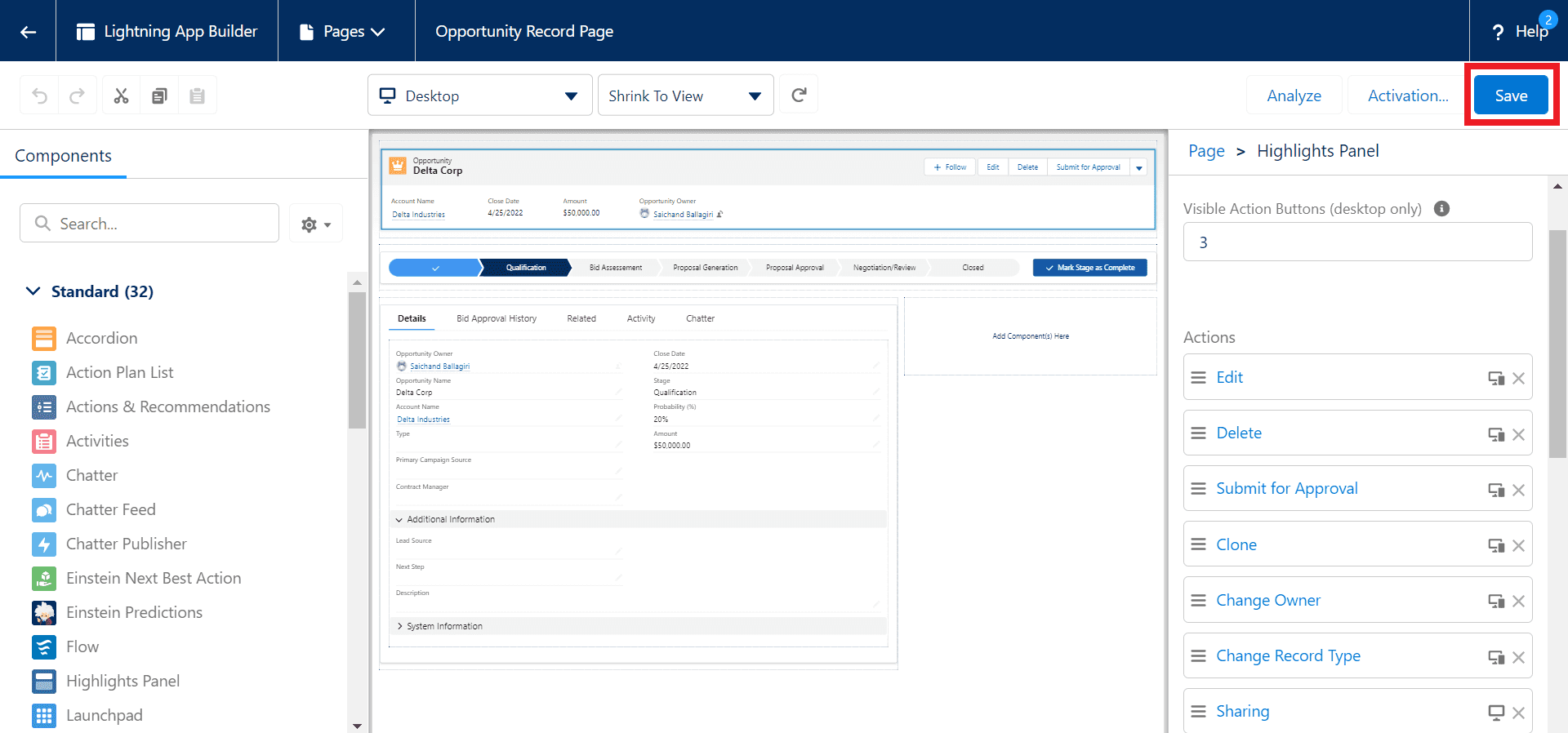This screenshot has width=1568, height=733.
Task: Open the Shrink To View dropdown
Action: pyautogui.click(x=686, y=96)
